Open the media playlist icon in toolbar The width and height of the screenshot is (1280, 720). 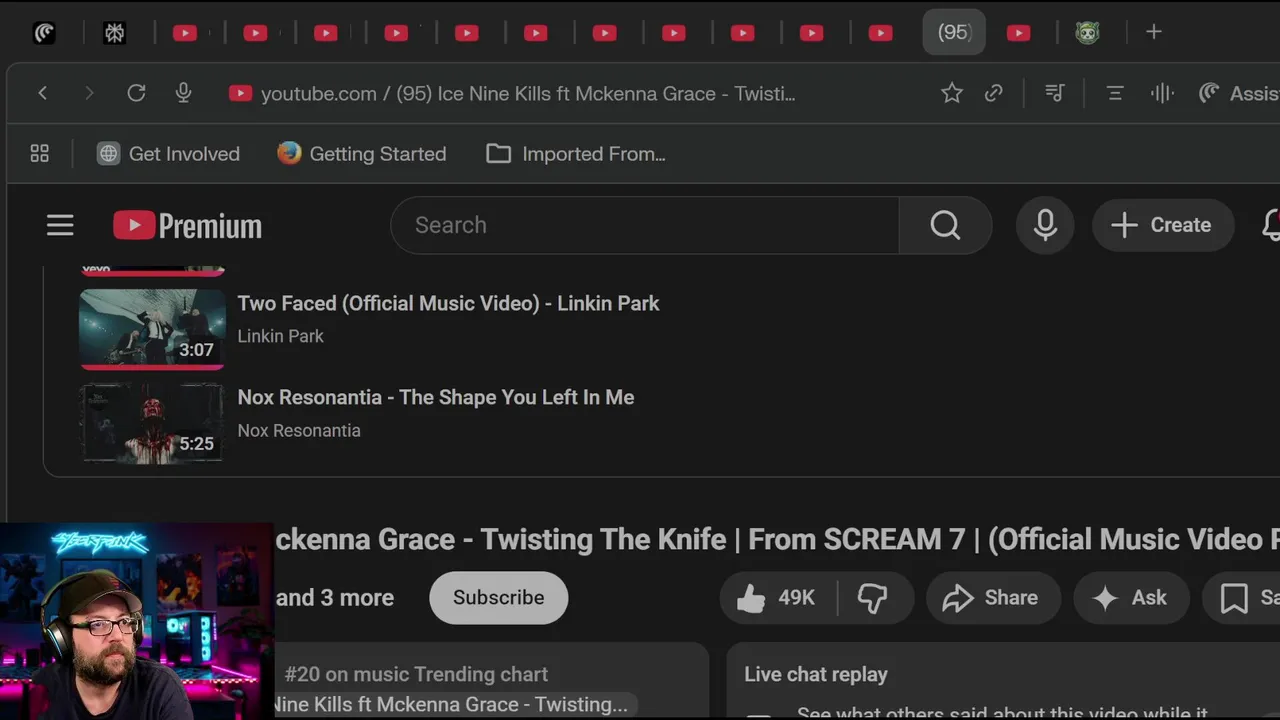coord(1054,93)
